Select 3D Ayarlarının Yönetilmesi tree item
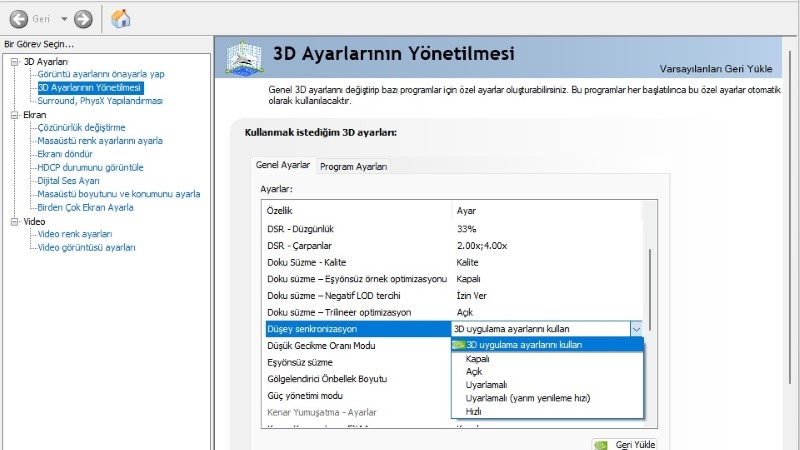Viewport: 800px width, 450px height. pos(89,88)
